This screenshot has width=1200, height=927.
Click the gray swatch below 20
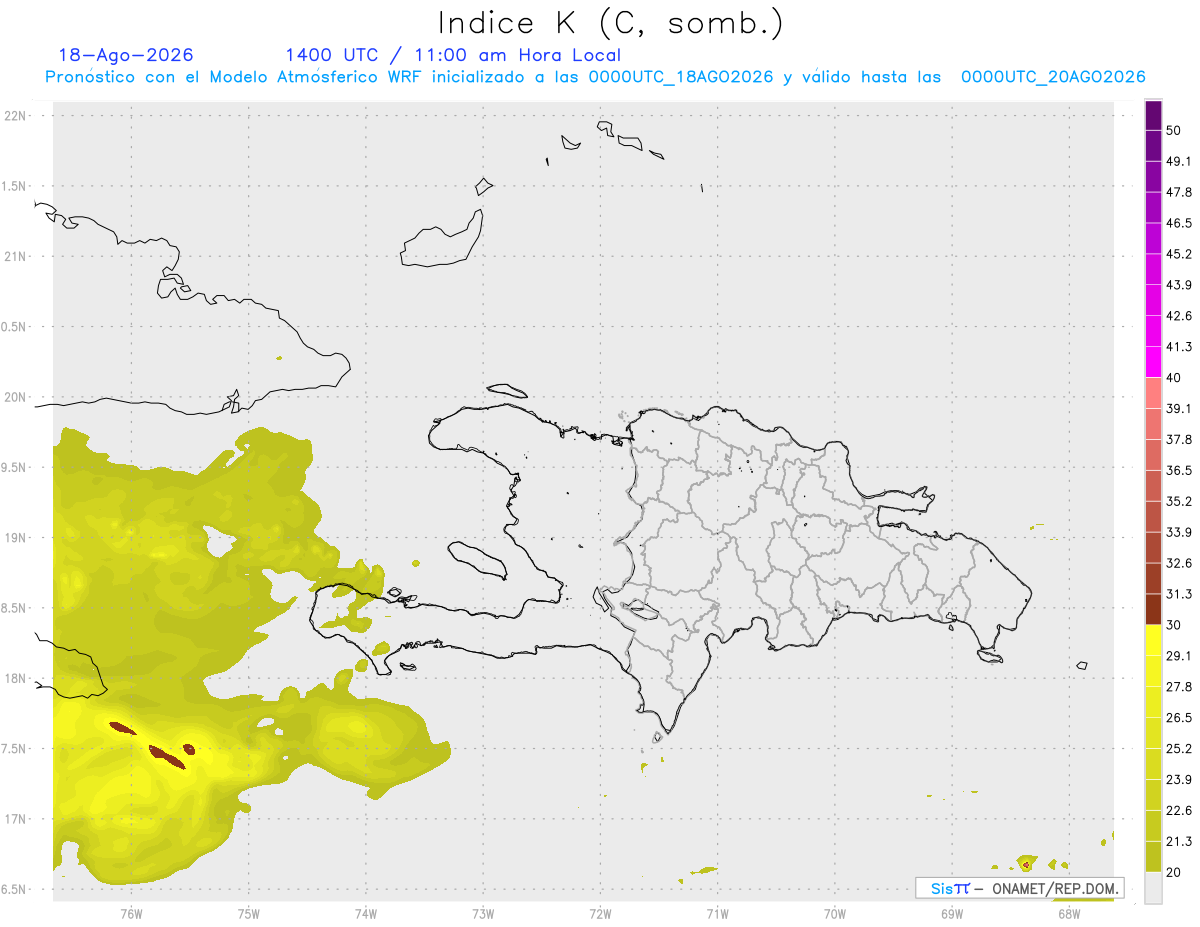[x=1154, y=888]
